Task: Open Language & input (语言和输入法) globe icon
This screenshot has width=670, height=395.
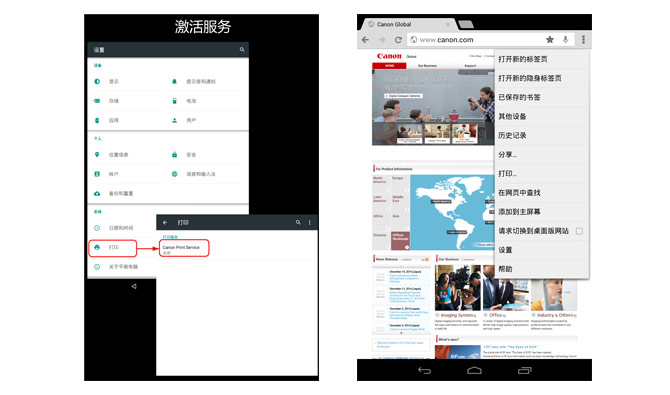Action: 174,174
